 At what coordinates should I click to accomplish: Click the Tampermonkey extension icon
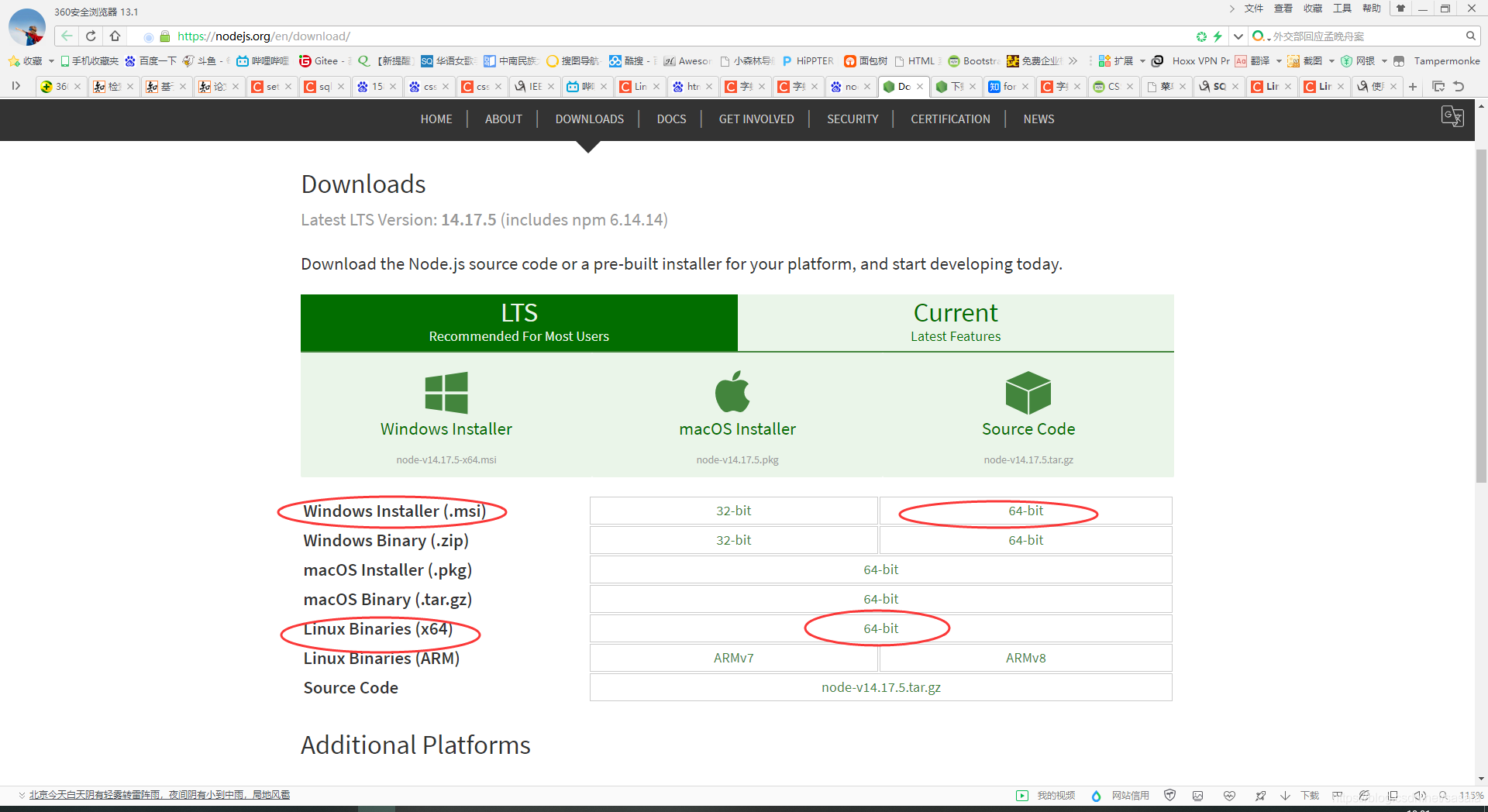click(x=1399, y=61)
